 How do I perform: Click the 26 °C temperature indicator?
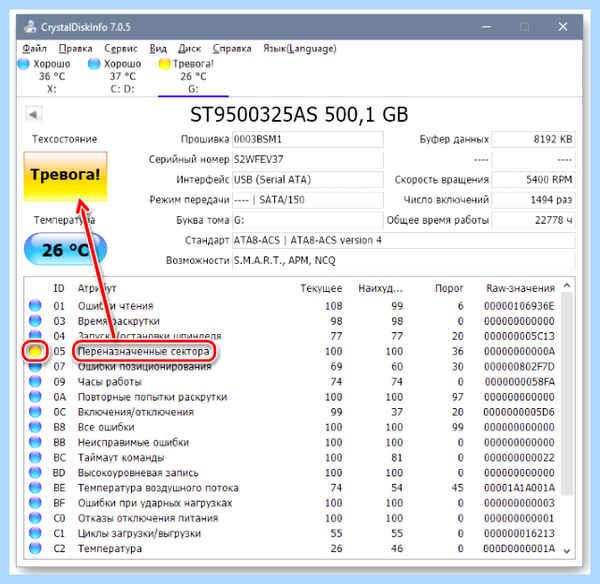65,250
